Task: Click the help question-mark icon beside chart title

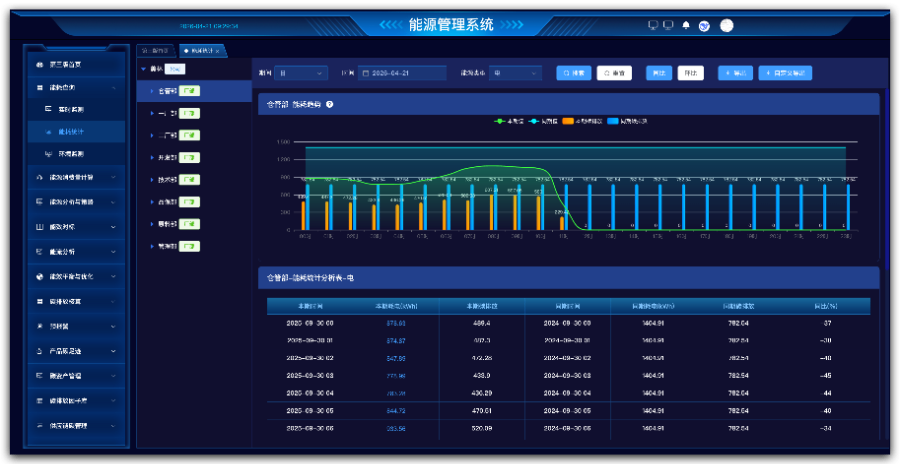Action: point(329,105)
